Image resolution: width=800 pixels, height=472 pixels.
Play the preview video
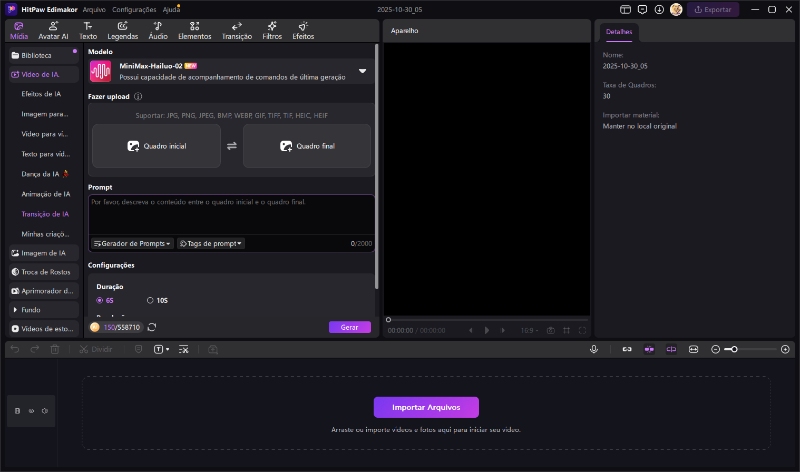(x=487, y=331)
